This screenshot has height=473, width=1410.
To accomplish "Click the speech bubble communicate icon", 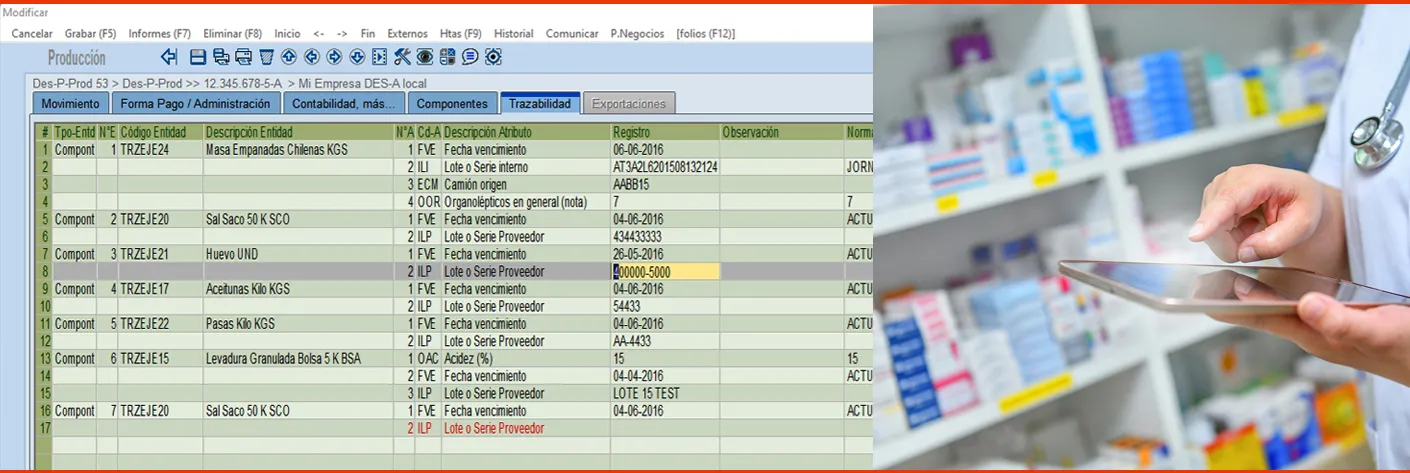I will (x=470, y=57).
